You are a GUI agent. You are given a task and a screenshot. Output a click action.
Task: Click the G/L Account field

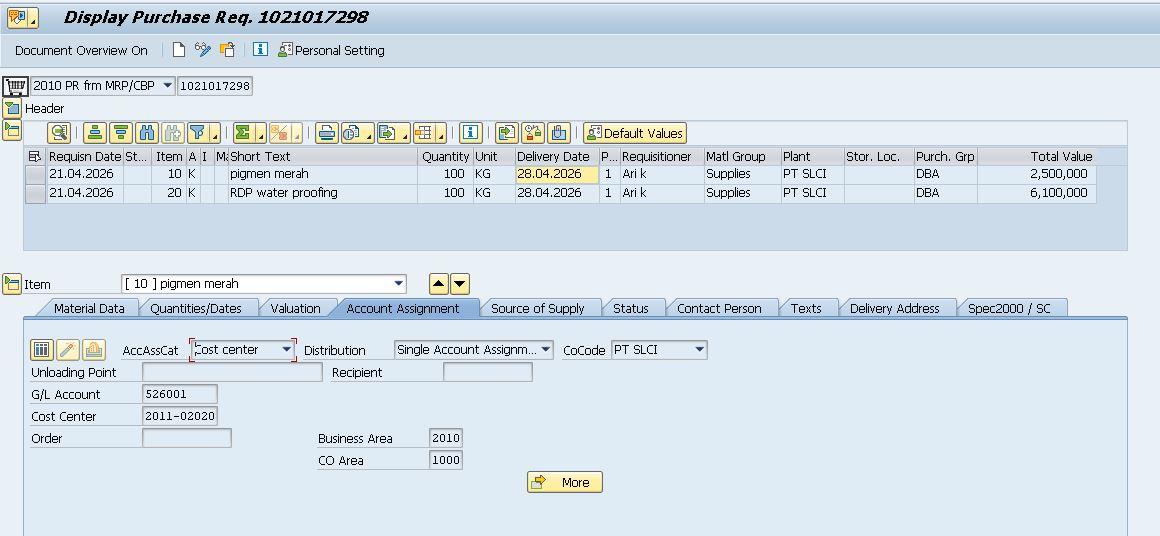click(x=179, y=394)
